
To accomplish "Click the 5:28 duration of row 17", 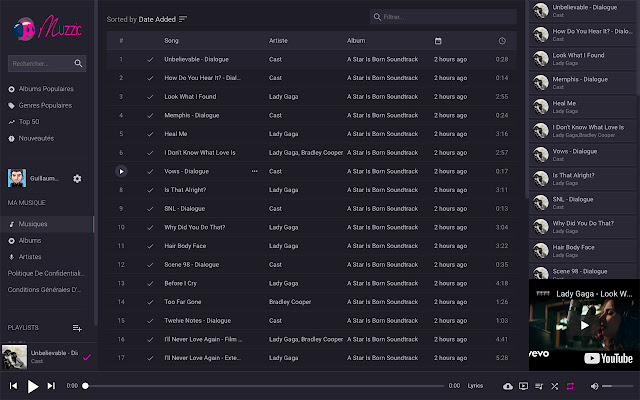I will click(x=502, y=358).
